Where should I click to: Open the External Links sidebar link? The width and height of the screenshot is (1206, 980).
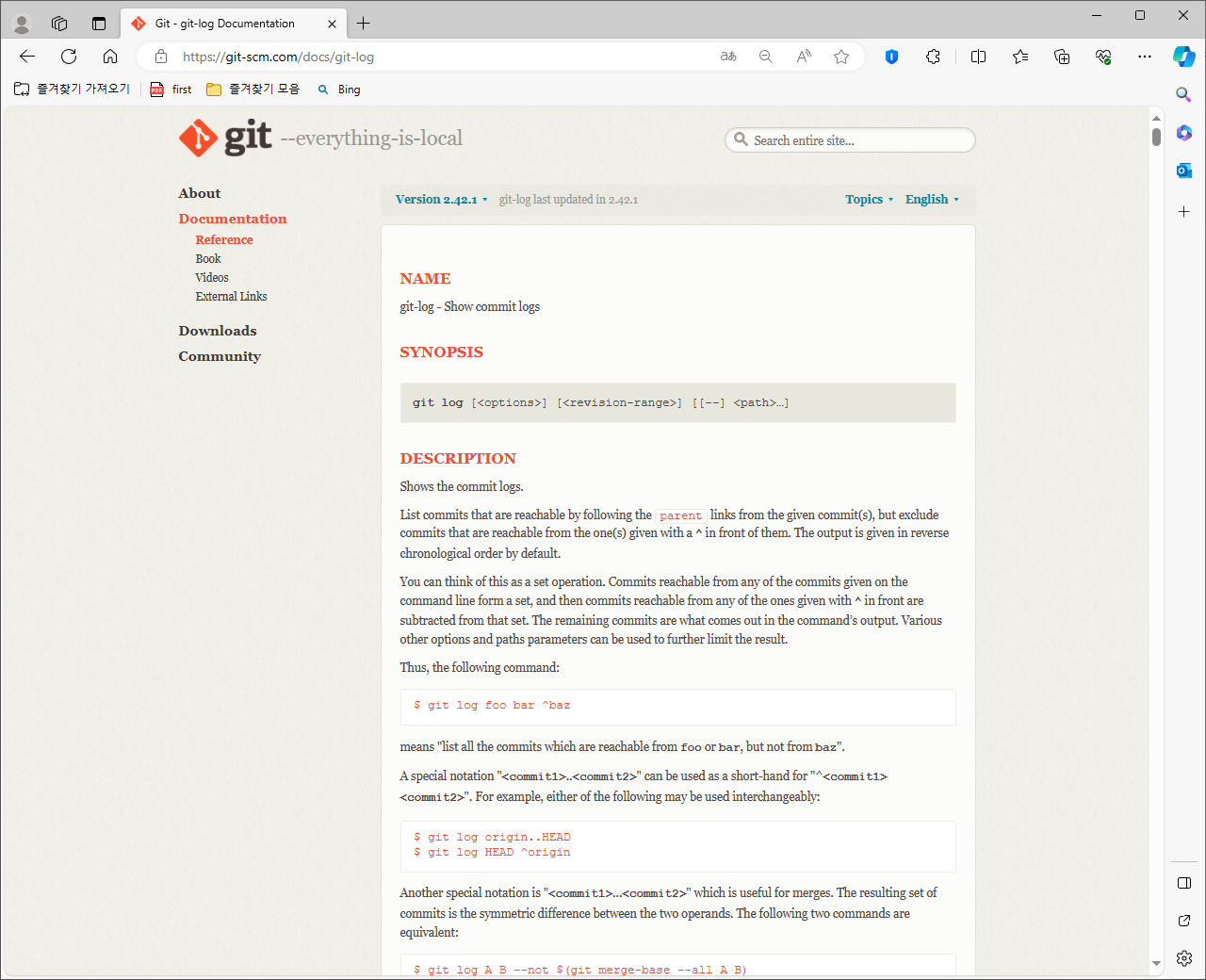click(x=231, y=297)
